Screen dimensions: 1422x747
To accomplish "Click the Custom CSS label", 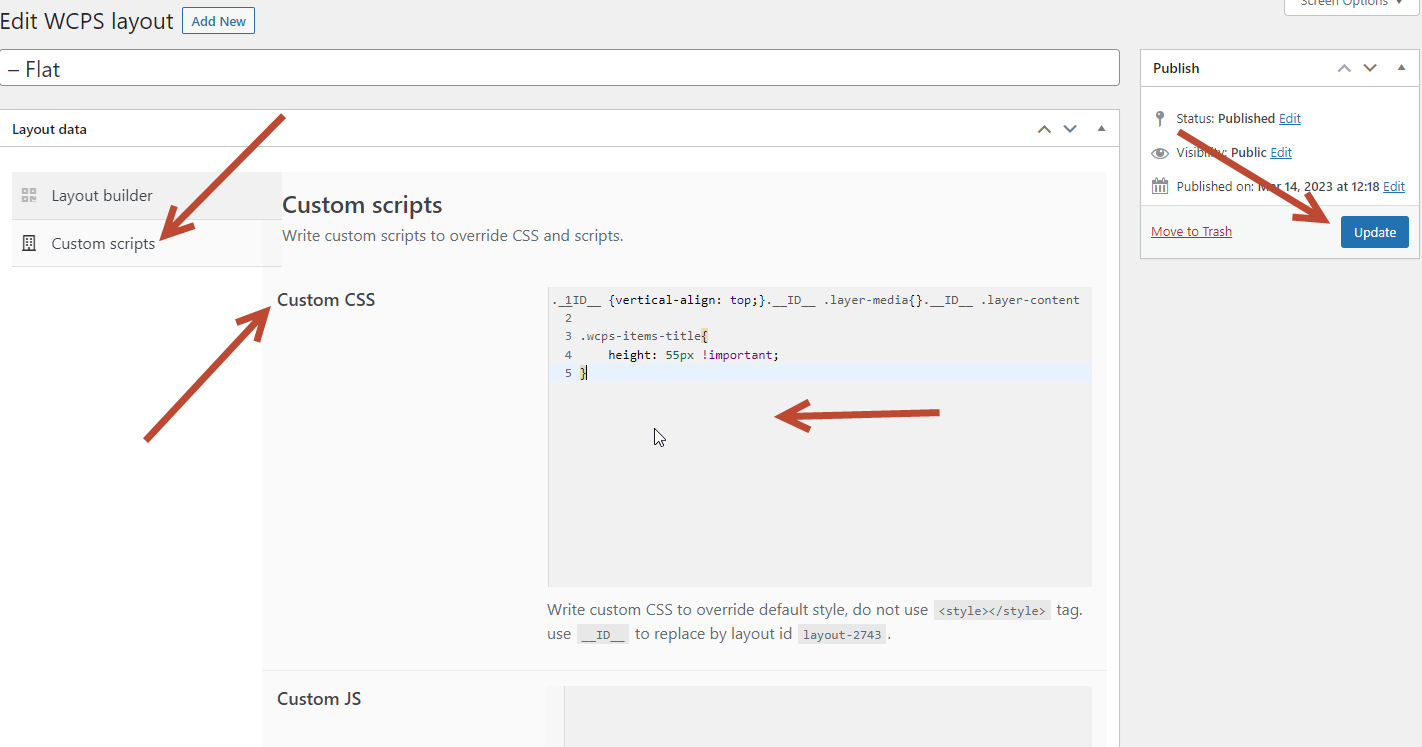I will (326, 299).
